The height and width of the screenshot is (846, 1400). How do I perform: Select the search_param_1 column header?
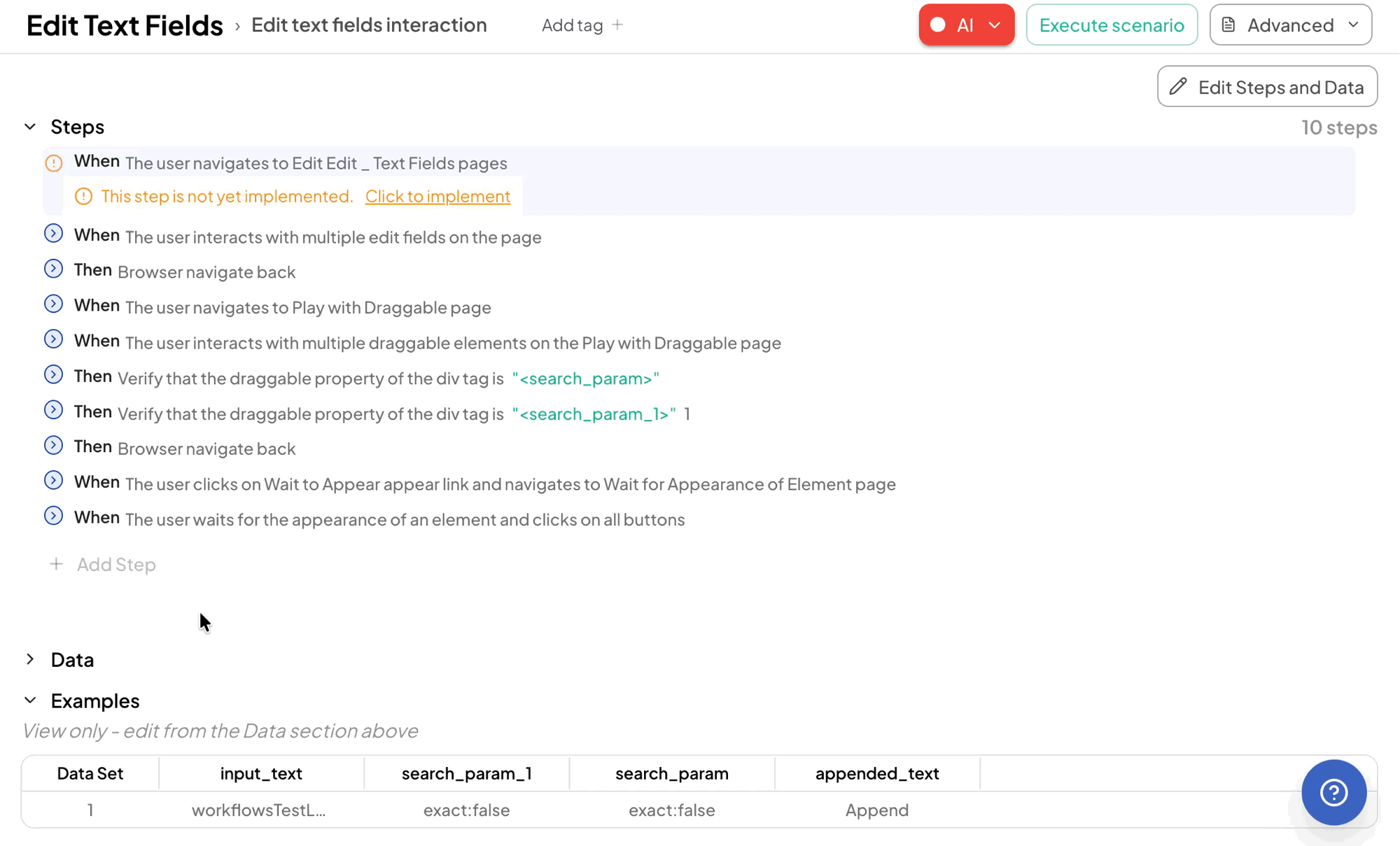tap(466, 773)
